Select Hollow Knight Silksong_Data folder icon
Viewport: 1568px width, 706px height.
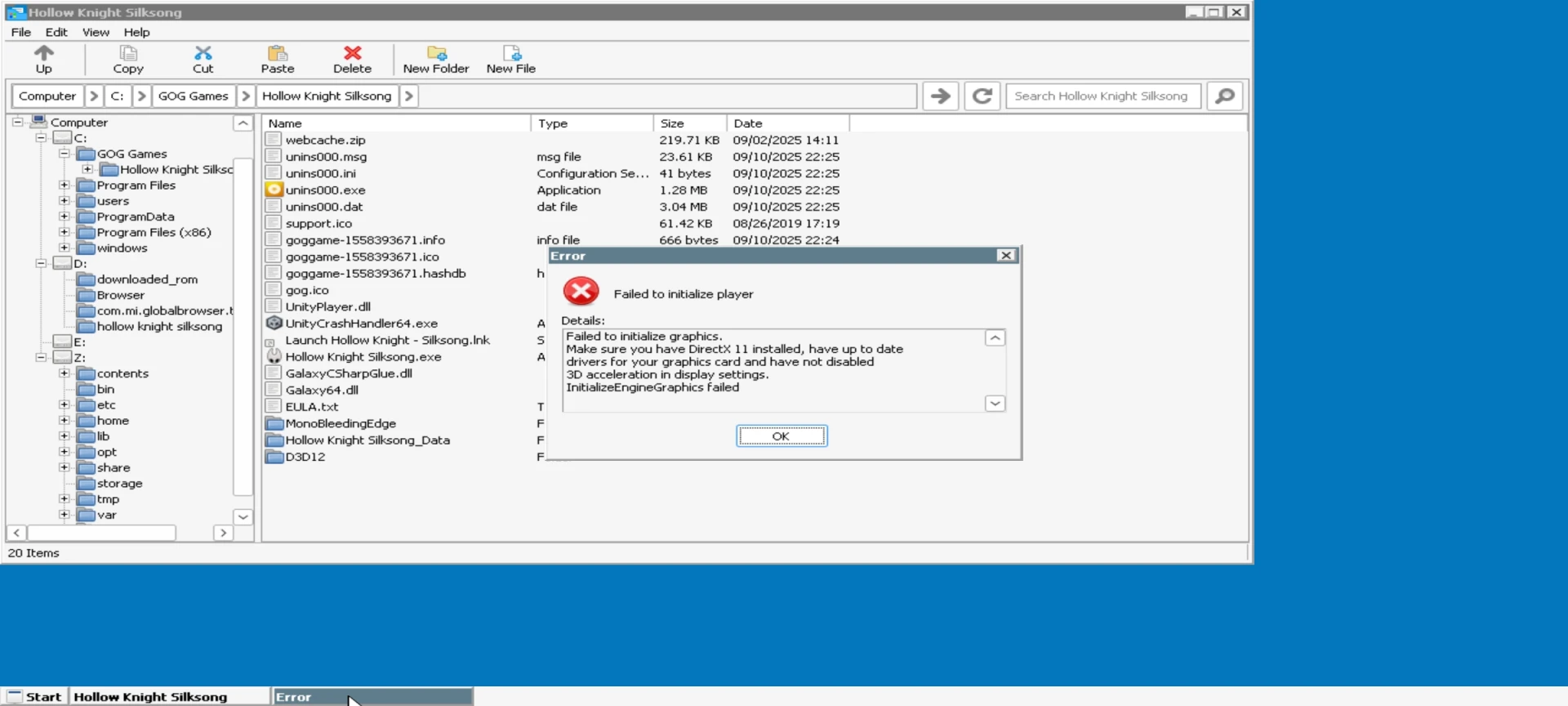(274, 440)
